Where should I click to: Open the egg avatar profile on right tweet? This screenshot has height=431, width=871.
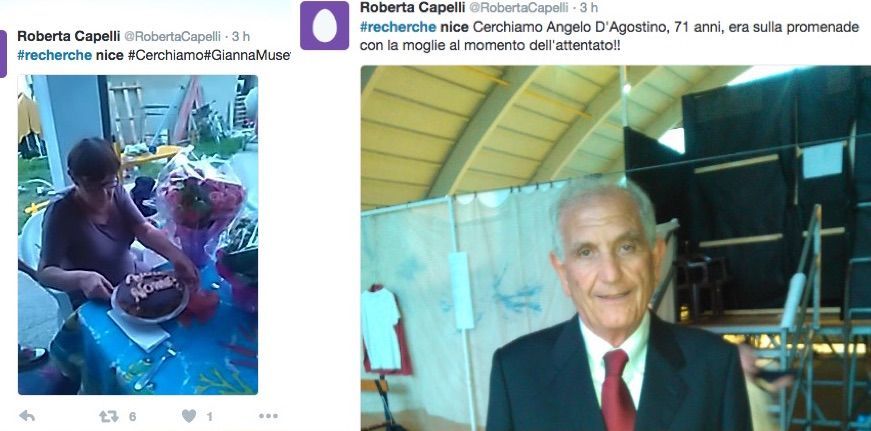tap(324, 26)
